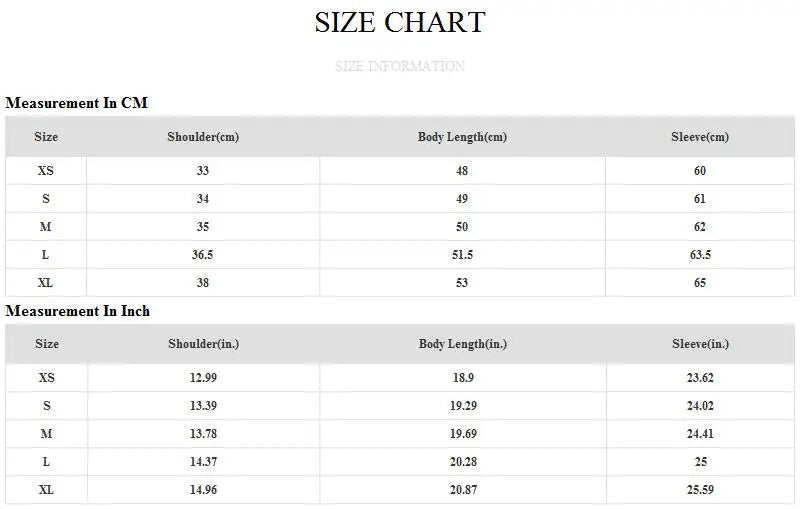Select the 36.5 shoulder value cell
This screenshot has width=800, height=509.
203,255
